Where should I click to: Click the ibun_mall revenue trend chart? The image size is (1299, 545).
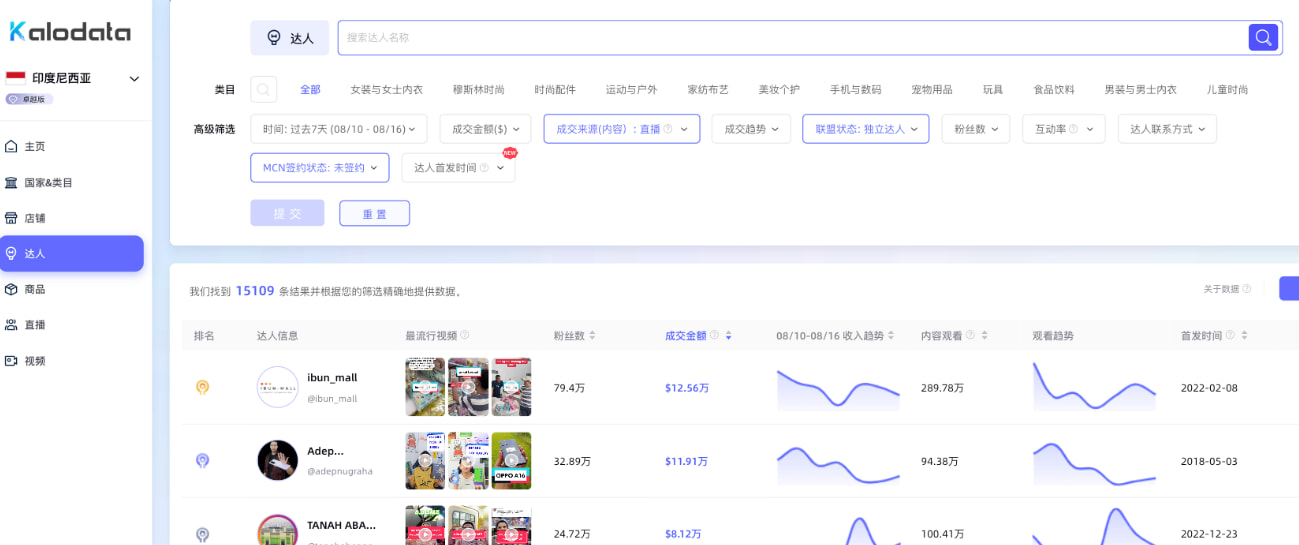click(838, 388)
